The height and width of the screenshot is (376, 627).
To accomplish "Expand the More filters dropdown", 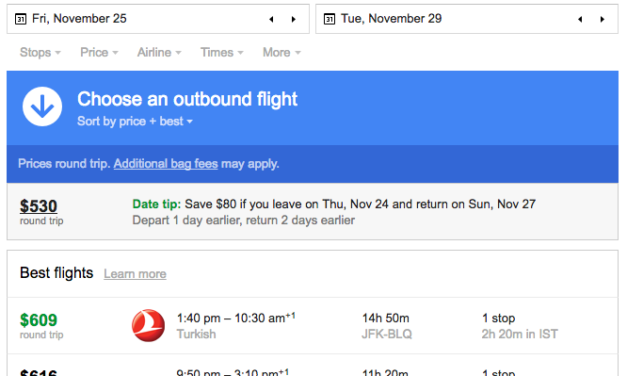I will 282,52.
